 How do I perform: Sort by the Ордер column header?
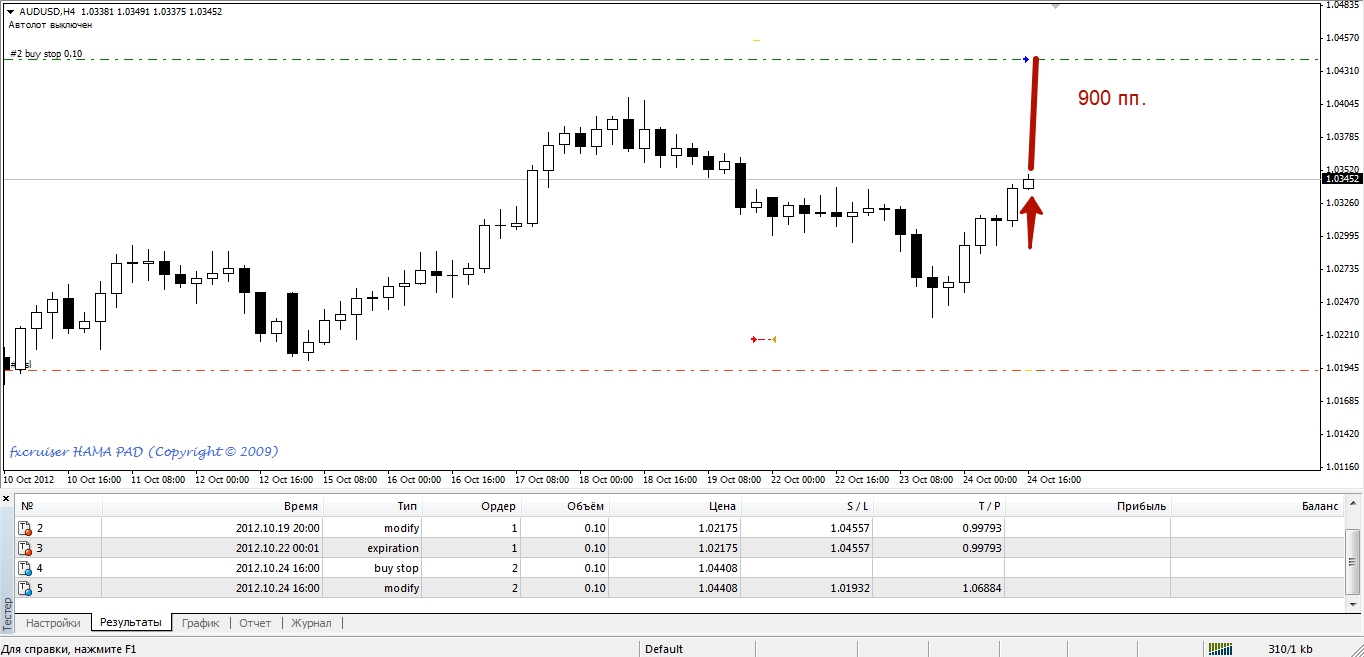[472, 506]
